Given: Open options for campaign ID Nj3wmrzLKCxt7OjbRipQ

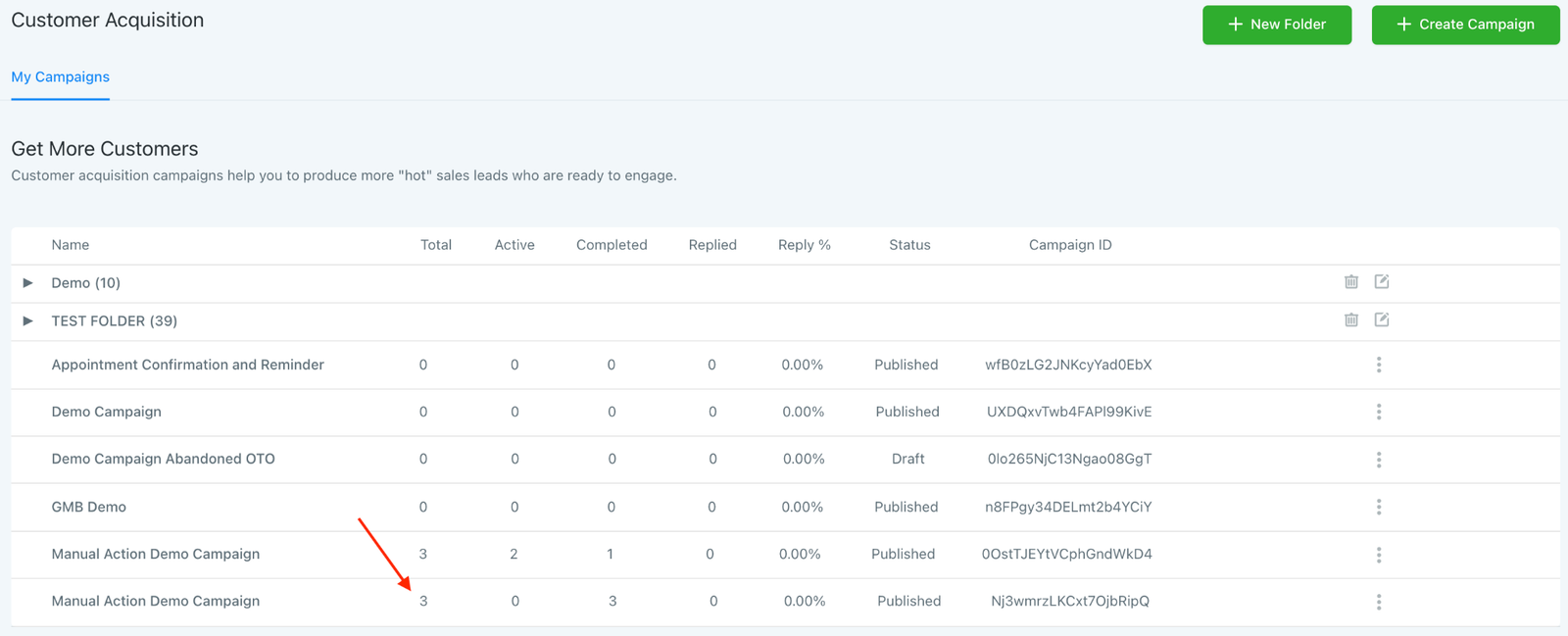Looking at the screenshot, I should (1378, 602).
